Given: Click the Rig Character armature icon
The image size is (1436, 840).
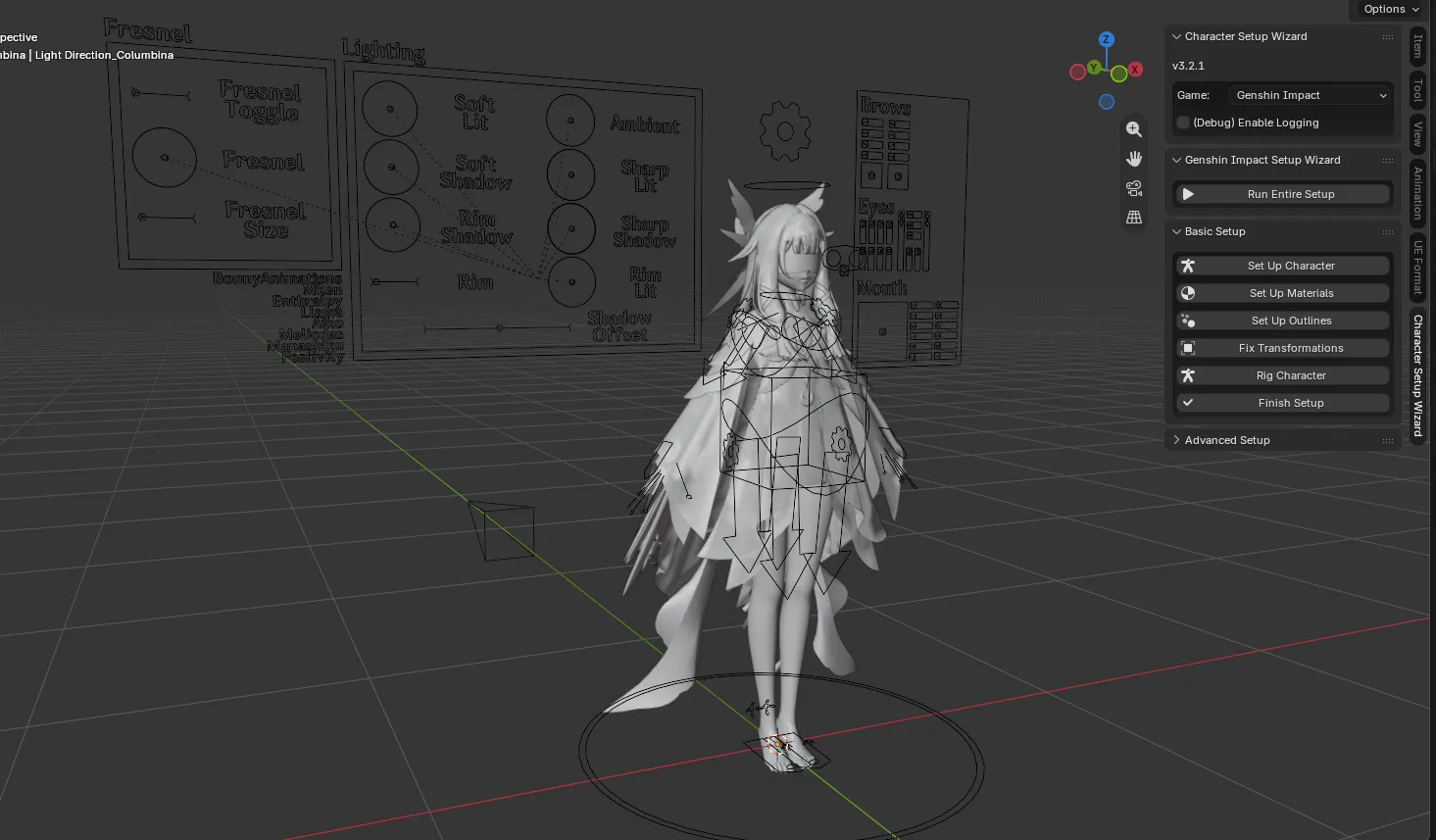Looking at the screenshot, I should (1188, 375).
